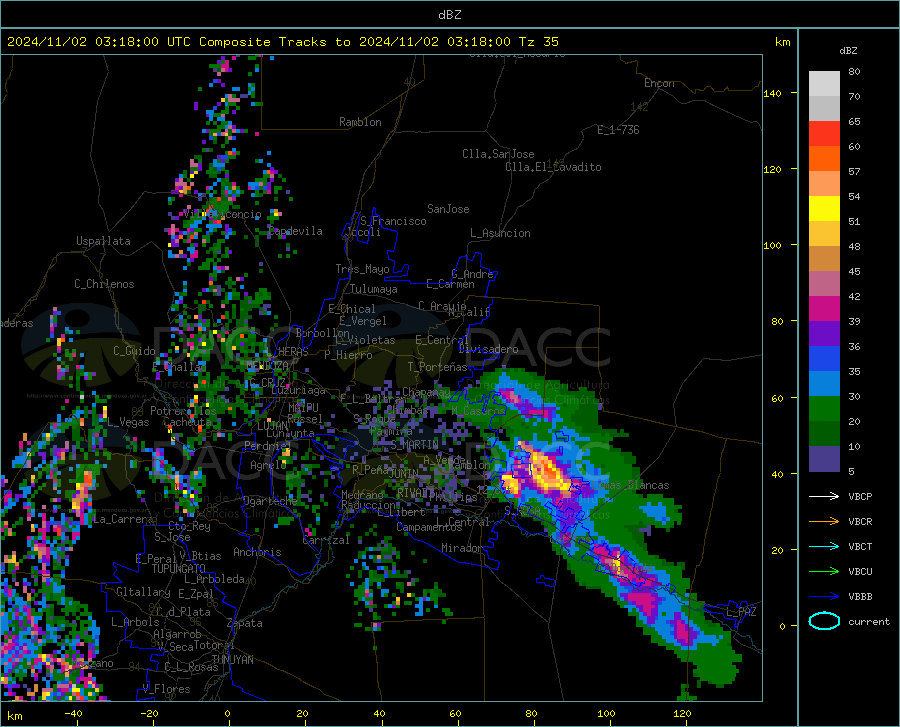
Task: Click the 'Encon' place label on map
Action: coord(659,83)
